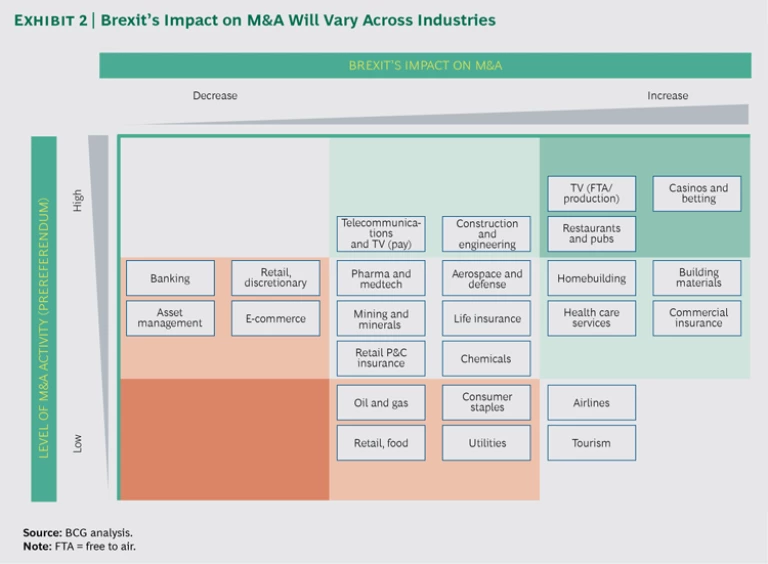Click the Banking industry box
This screenshot has height=564, width=768.
pos(170,278)
